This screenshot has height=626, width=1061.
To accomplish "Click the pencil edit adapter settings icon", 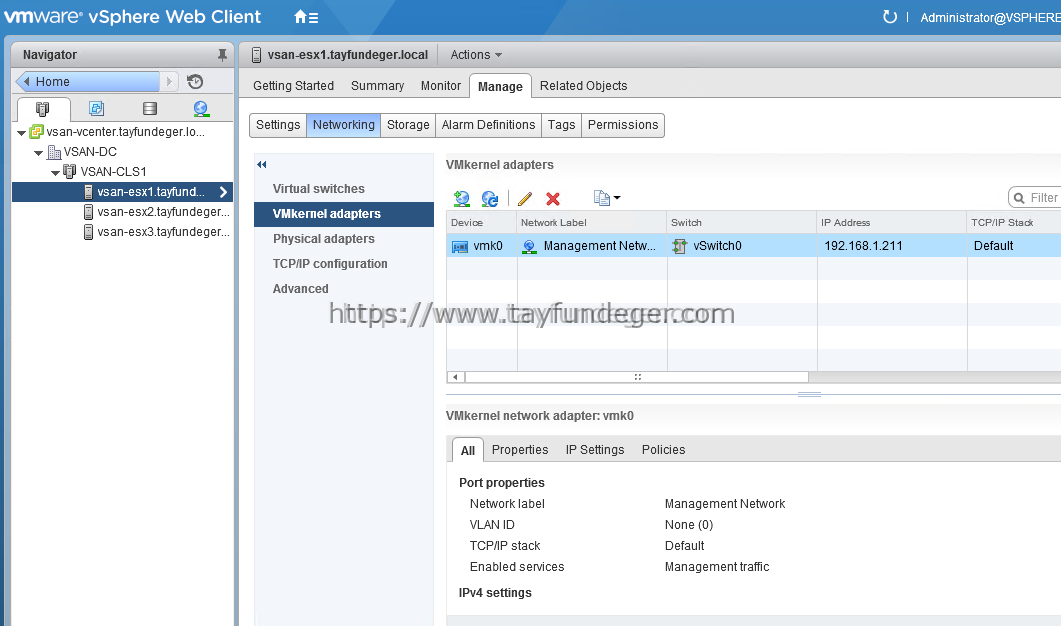I will [x=524, y=198].
